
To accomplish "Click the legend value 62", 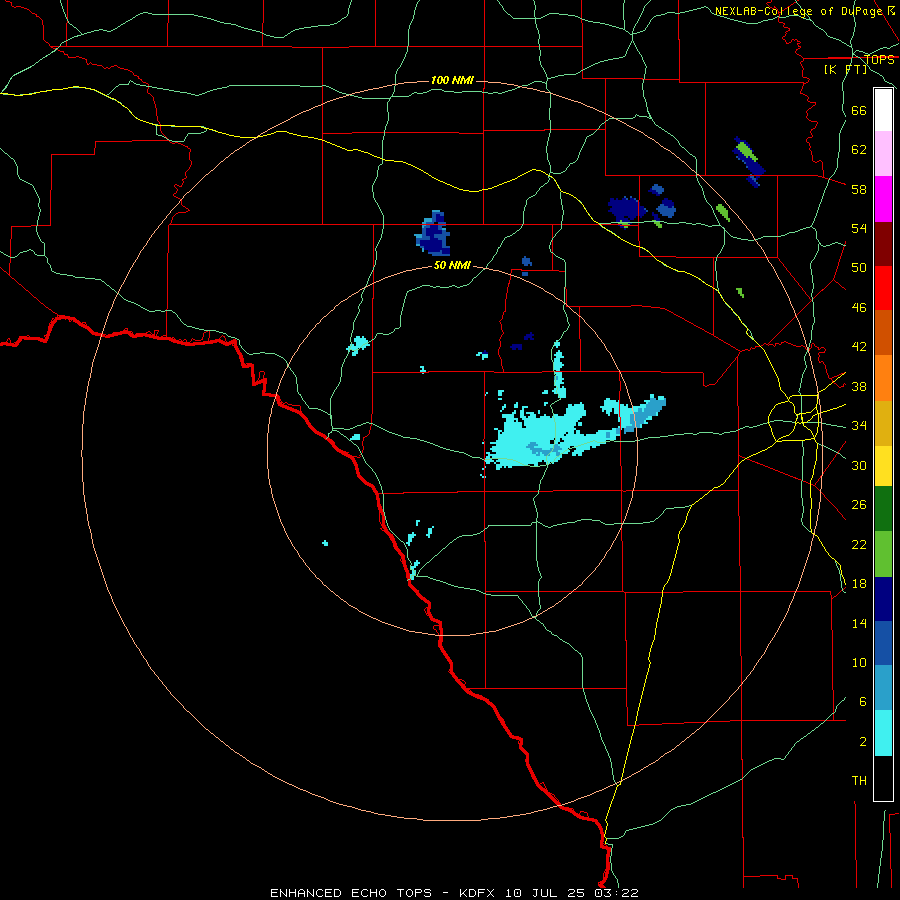I will [859, 150].
